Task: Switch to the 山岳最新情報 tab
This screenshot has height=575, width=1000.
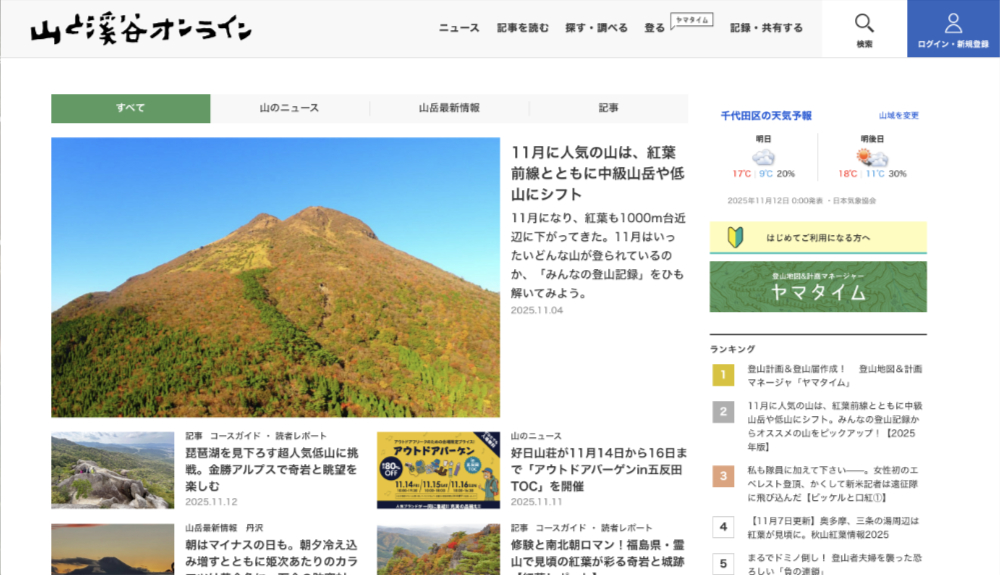Action: point(449,108)
